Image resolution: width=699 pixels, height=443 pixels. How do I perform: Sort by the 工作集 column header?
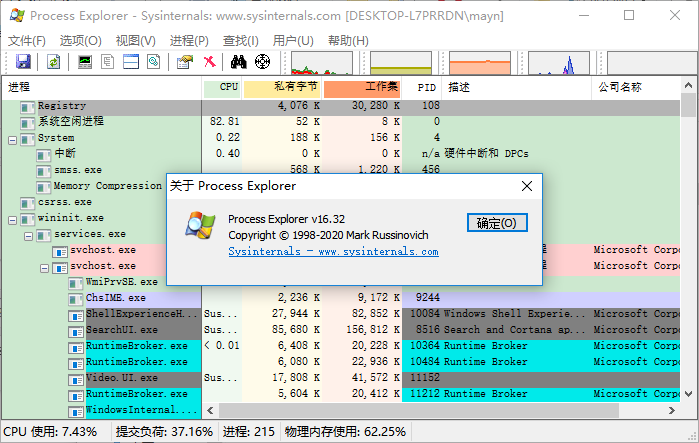(x=362, y=87)
